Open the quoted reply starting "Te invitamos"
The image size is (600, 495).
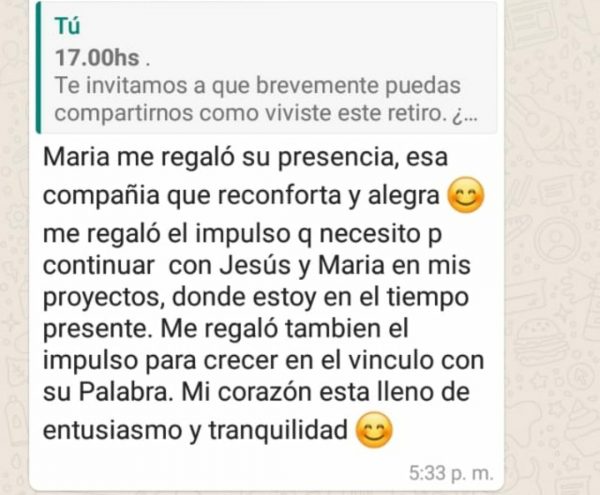pos(267,68)
